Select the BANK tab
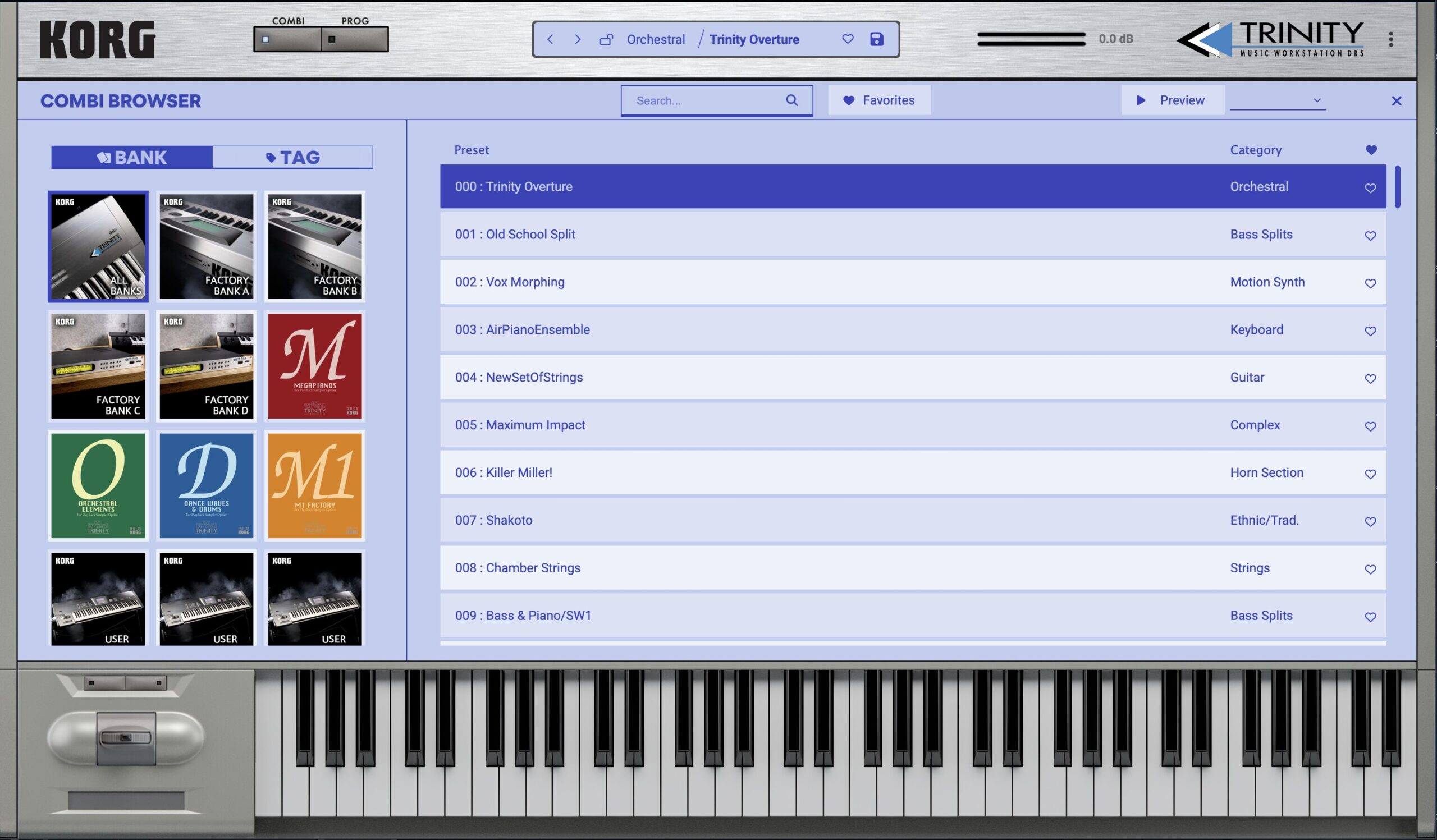This screenshot has height=840, width=1437. point(132,157)
